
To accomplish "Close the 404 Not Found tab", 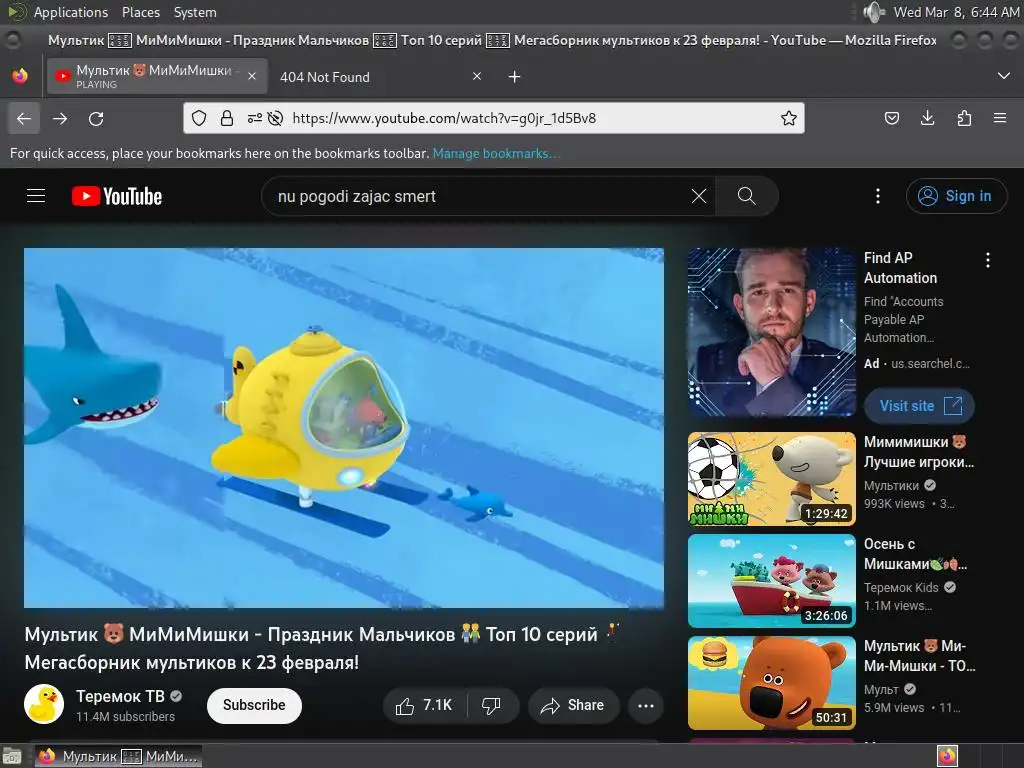I will click(477, 76).
